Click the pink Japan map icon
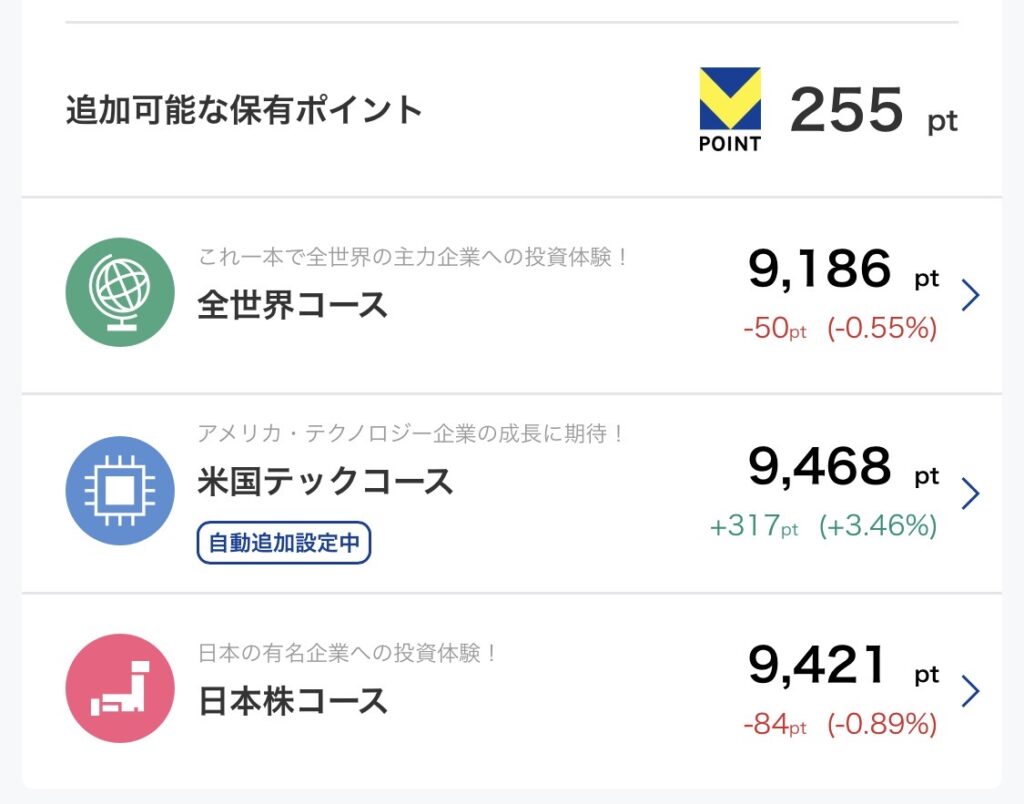The image size is (1024, 804). [x=120, y=688]
